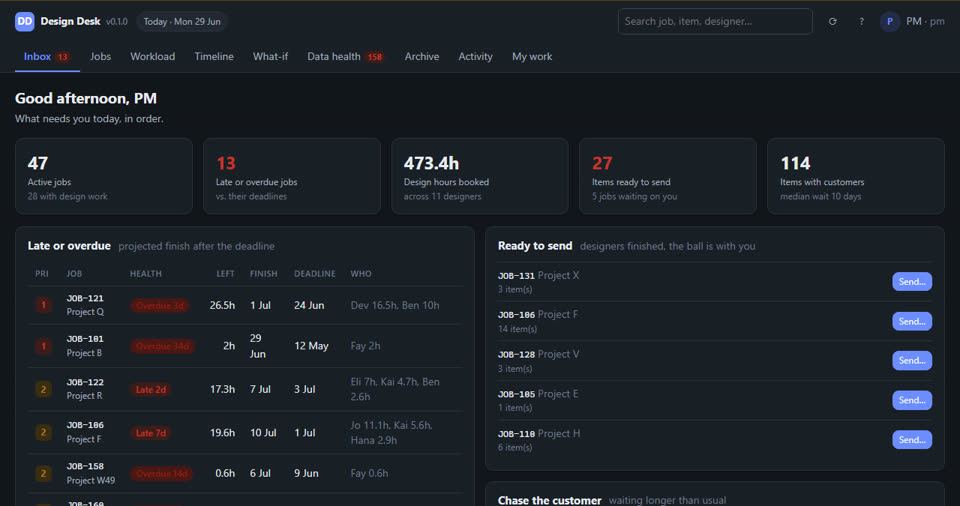This screenshot has height=506, width=960.
Task: Send JOB-106 Project F items
Action: click(x=912, y=322)
